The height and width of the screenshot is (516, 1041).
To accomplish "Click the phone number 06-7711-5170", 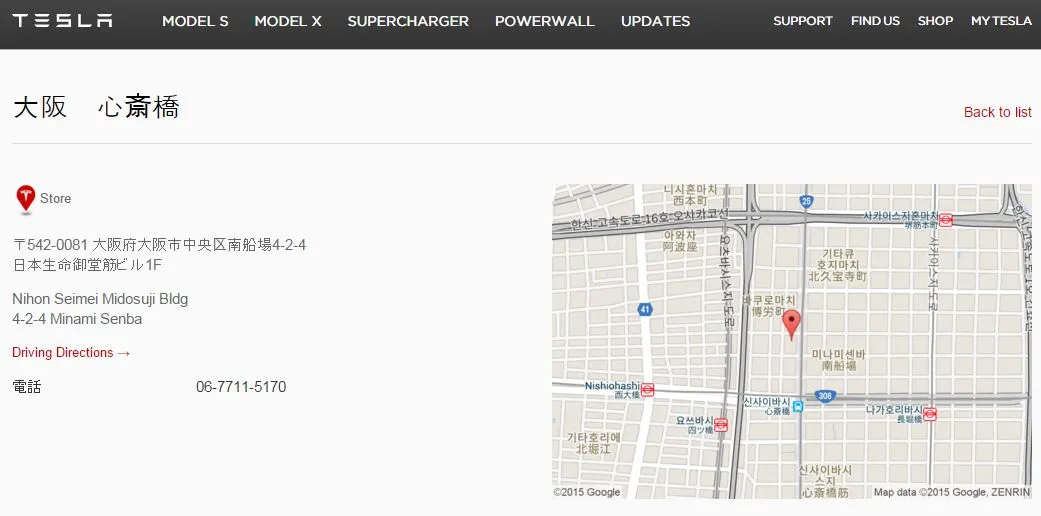I will click(241, 387).
